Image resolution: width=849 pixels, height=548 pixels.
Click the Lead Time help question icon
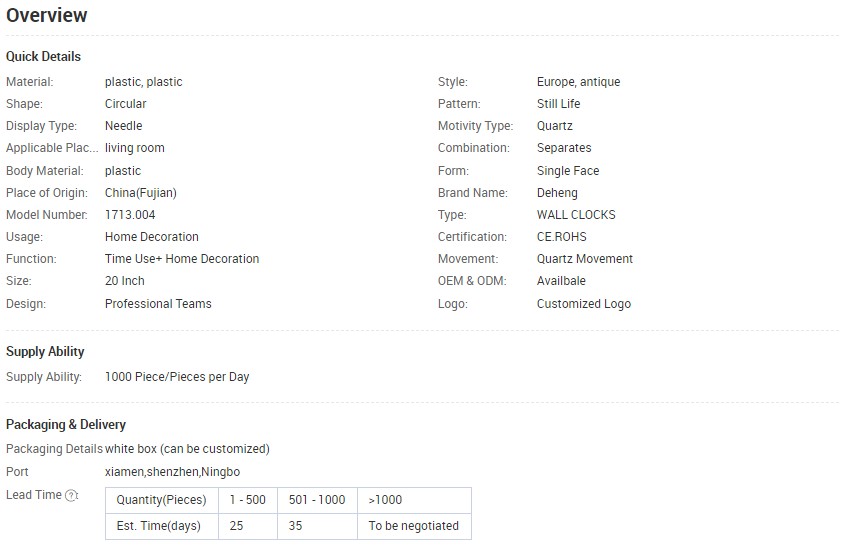(x=71, y=495)
